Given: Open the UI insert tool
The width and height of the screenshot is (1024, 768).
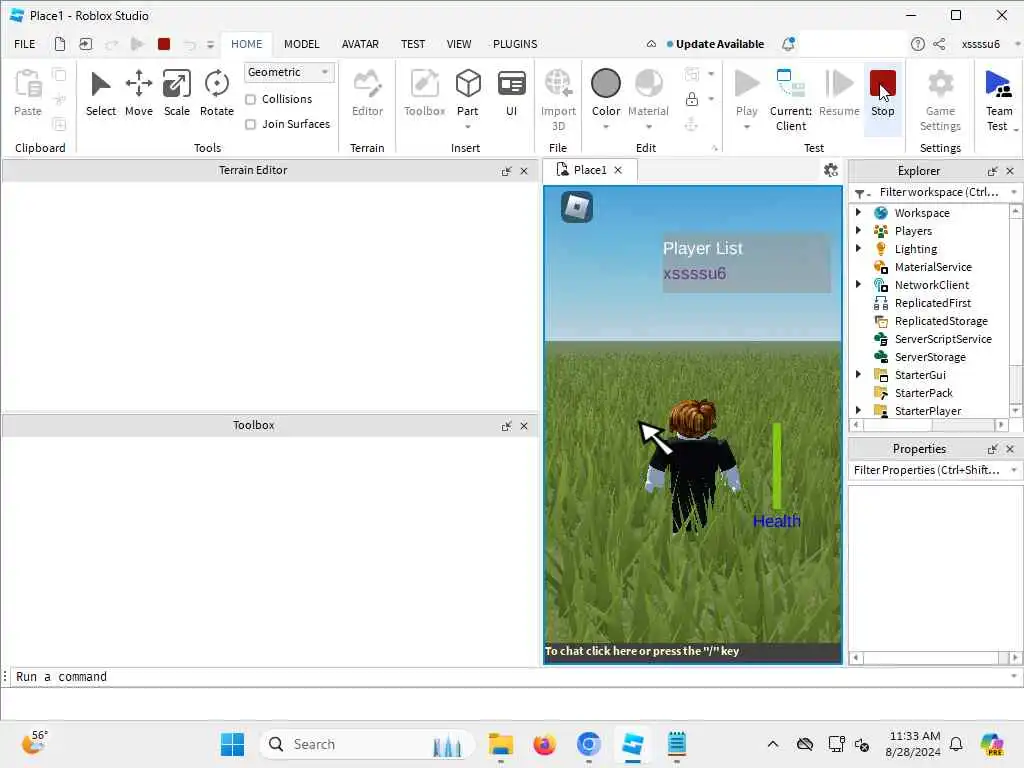Looking at the screenshot, I should point(511,93).
